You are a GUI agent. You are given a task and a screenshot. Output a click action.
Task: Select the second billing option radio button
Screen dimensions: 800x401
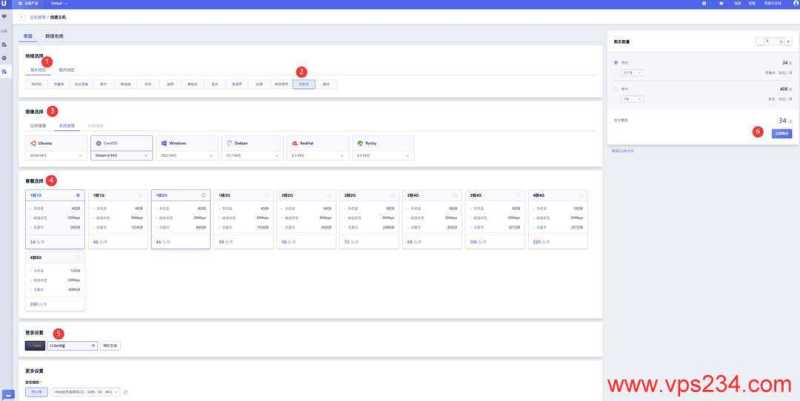coord(616,90)
